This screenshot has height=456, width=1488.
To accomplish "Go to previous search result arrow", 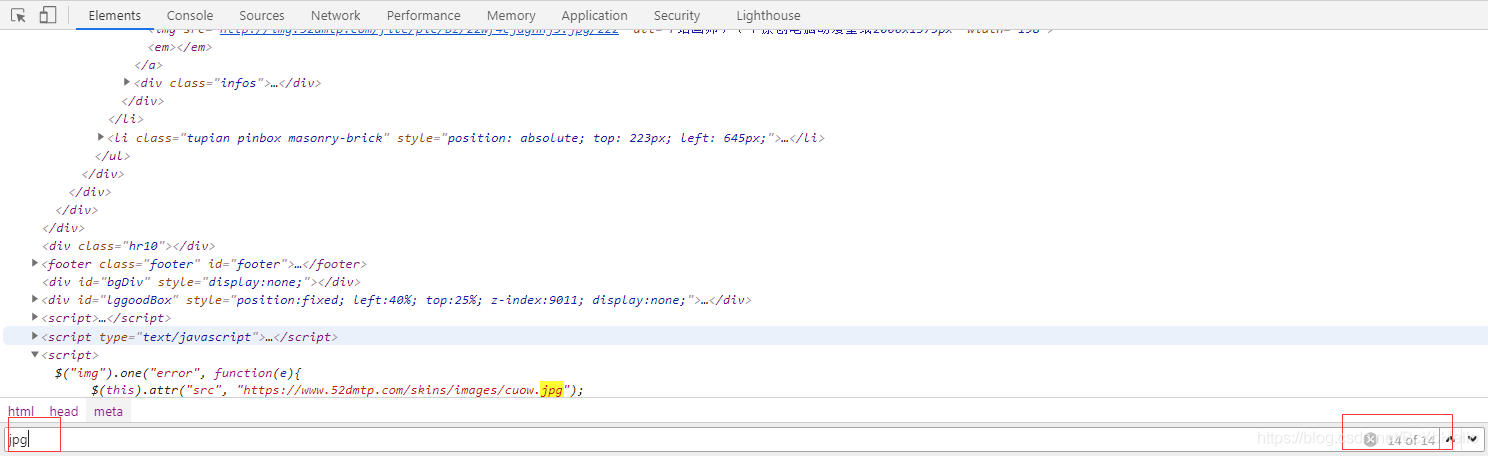I will [1451, 439].
